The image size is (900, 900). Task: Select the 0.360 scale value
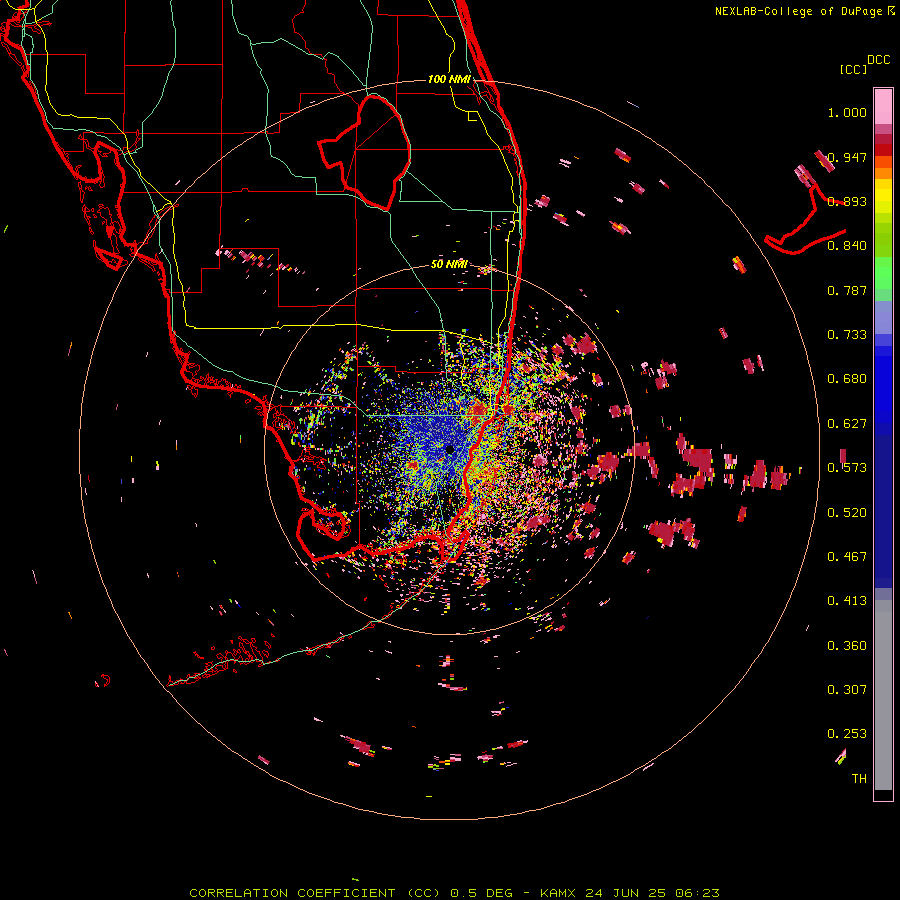[x=847, y=646]
